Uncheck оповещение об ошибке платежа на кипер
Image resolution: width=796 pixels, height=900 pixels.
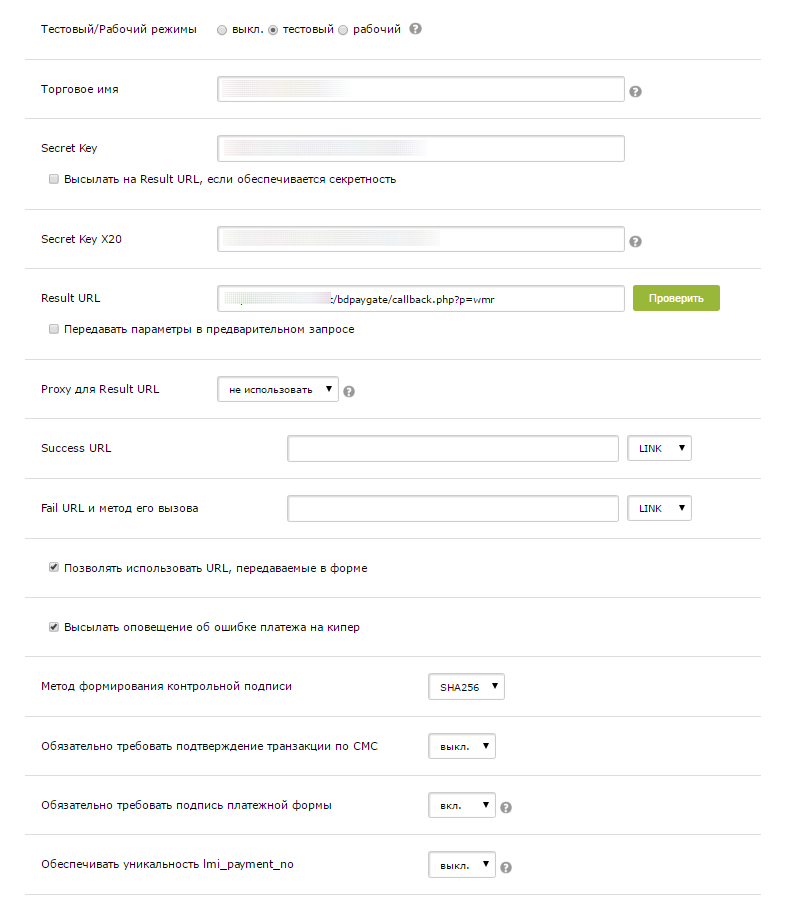pos(54,627)
